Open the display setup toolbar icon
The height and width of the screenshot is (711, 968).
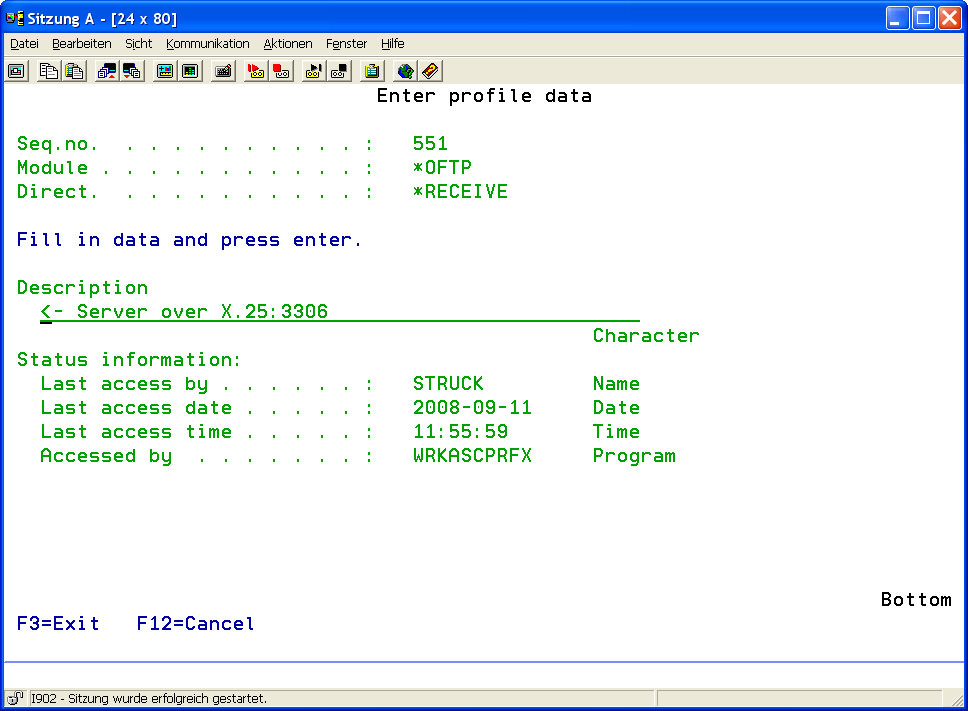[164, 71]
